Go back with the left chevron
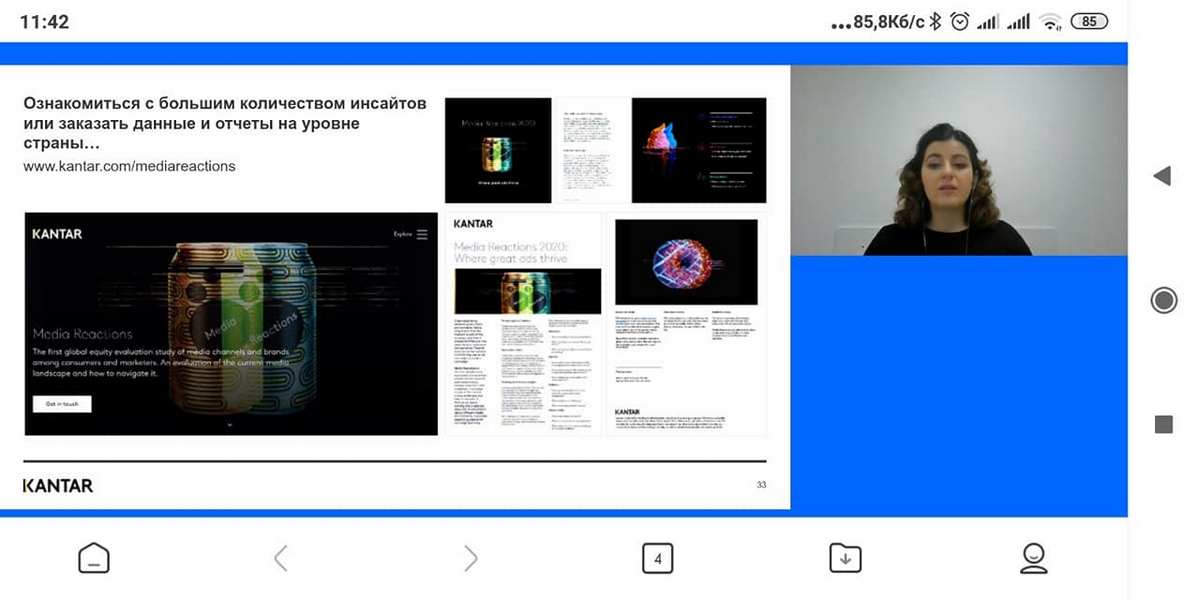This screenshot has width=1200, height=600. click(281, 558)
